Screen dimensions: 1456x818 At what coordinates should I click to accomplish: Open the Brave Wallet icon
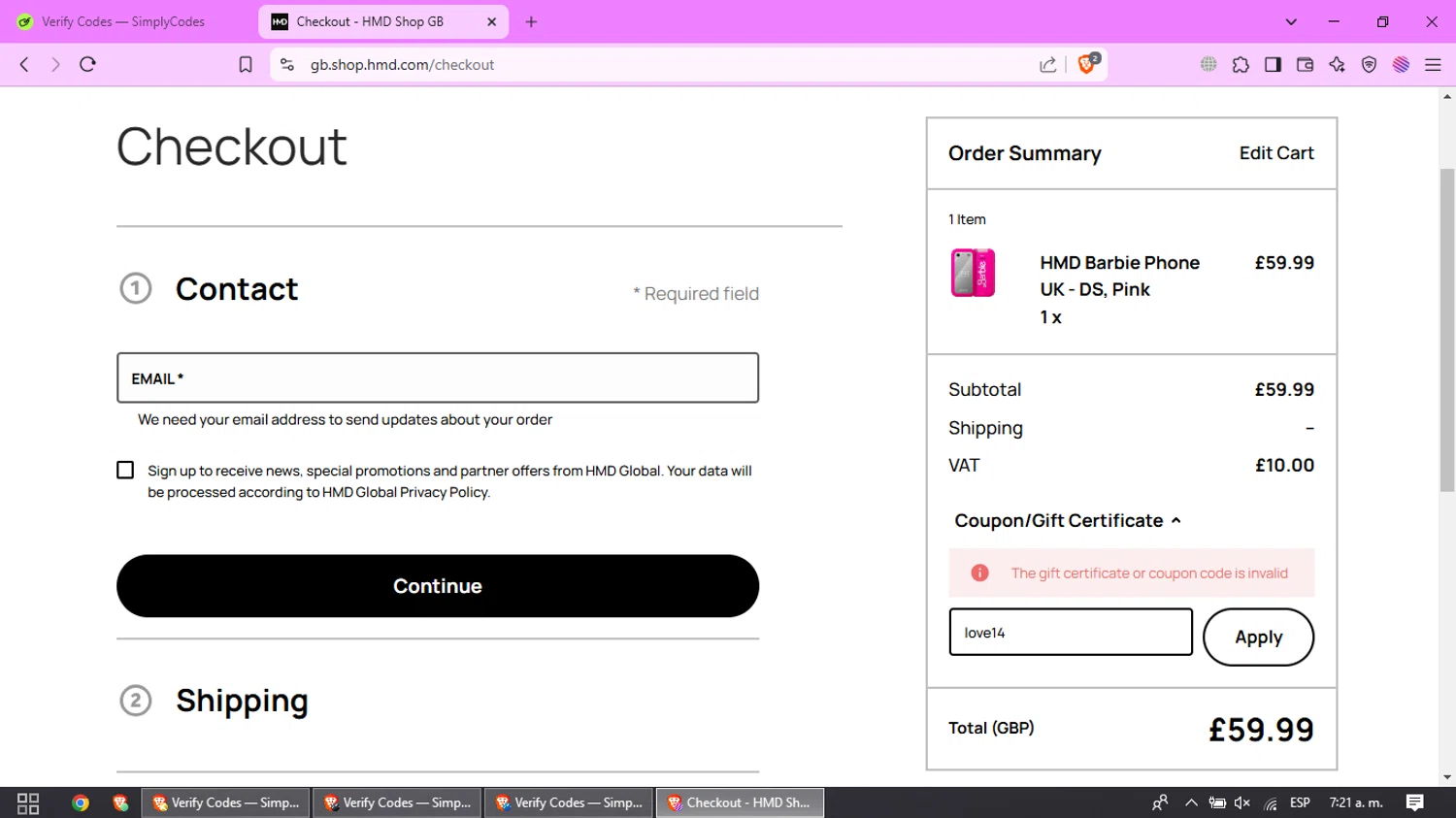[1305, 64]
